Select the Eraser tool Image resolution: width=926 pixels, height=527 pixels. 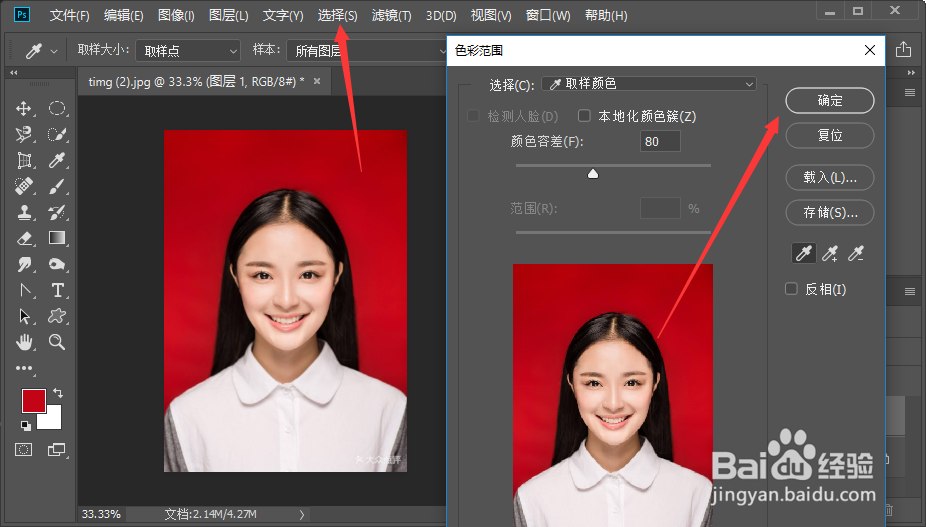click(x=24, y=238)
